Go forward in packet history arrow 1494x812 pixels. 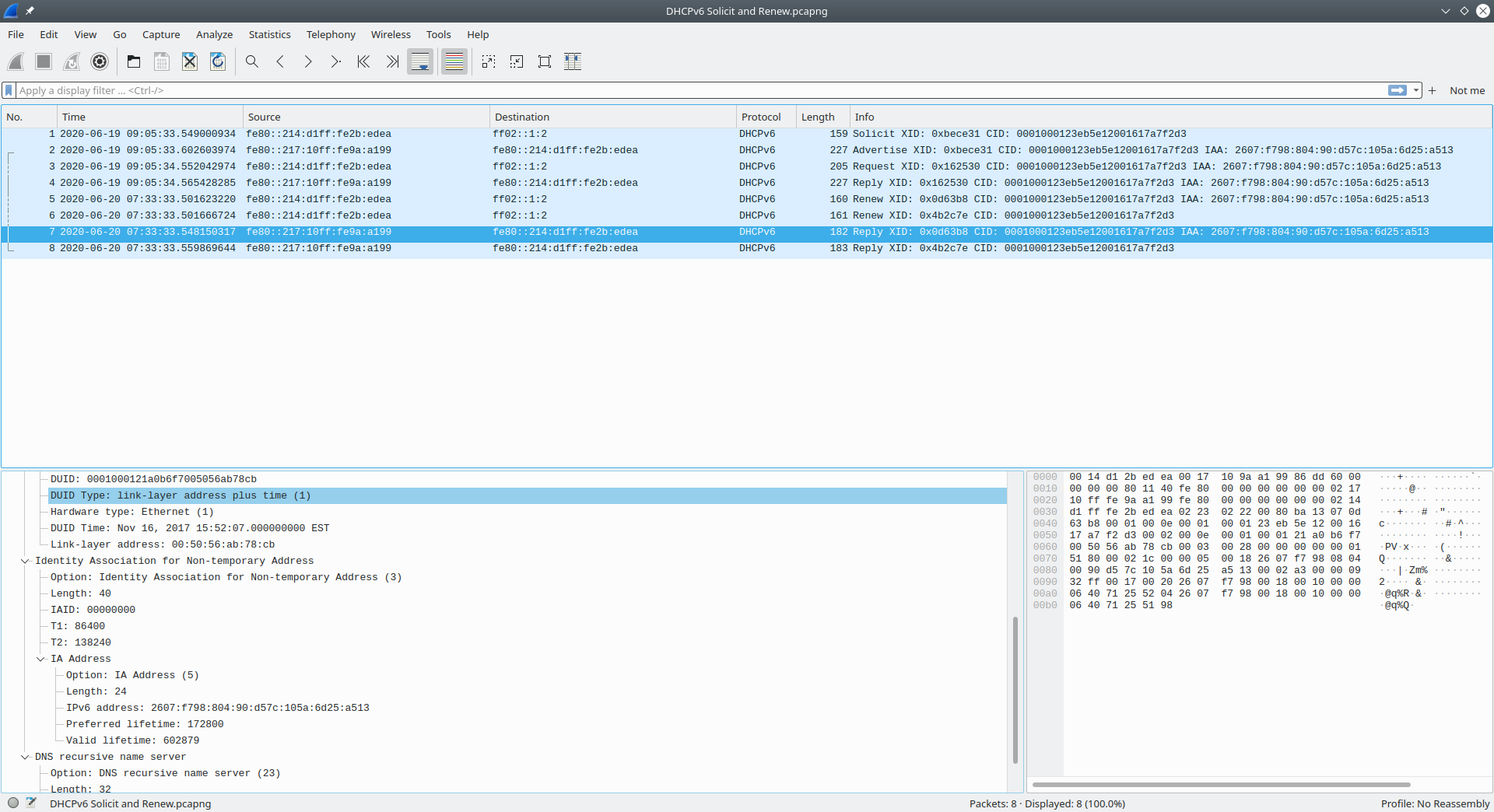[308, 61]
